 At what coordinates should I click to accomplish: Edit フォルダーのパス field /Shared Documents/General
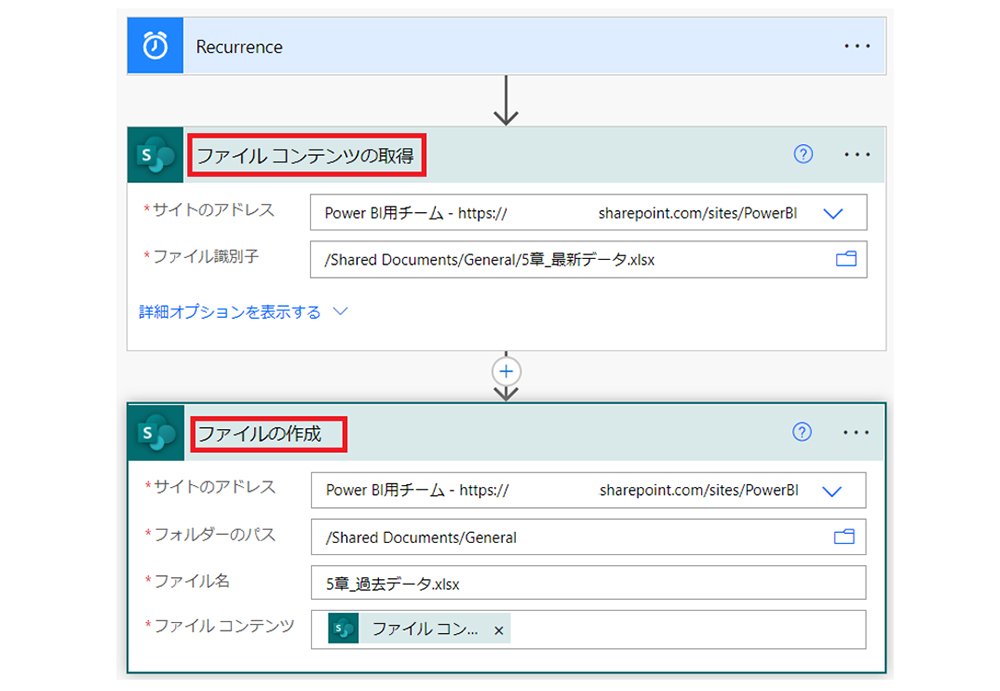click(x=588, y=537)
